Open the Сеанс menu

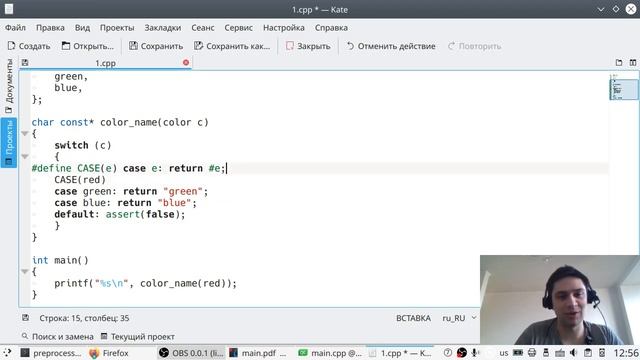click(x=203, y=28)
